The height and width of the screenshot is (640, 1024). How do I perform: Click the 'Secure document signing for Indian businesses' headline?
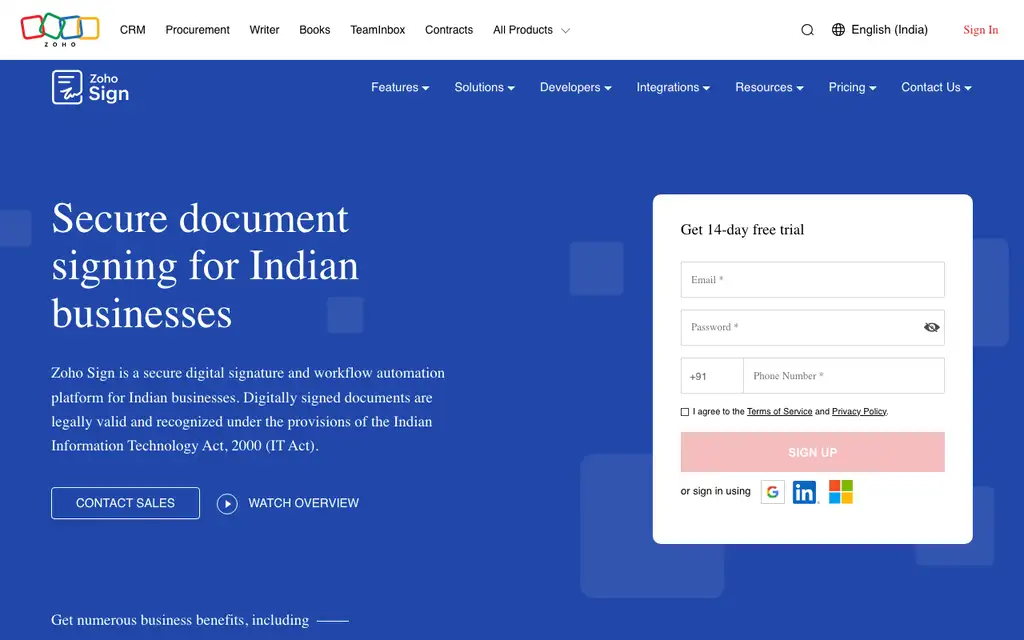tap(206, 266)
